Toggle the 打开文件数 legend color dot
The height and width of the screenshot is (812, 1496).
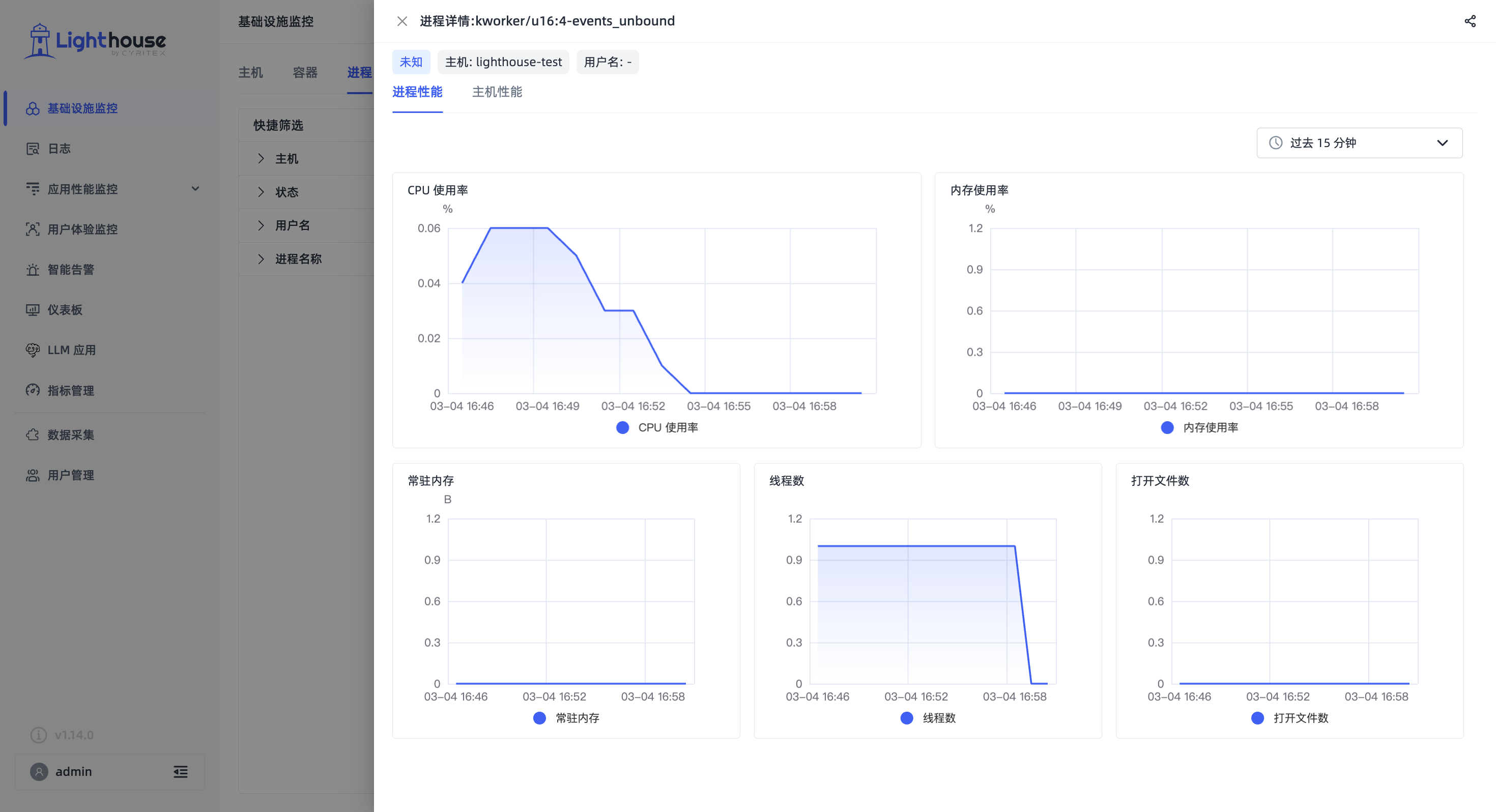1257,718
